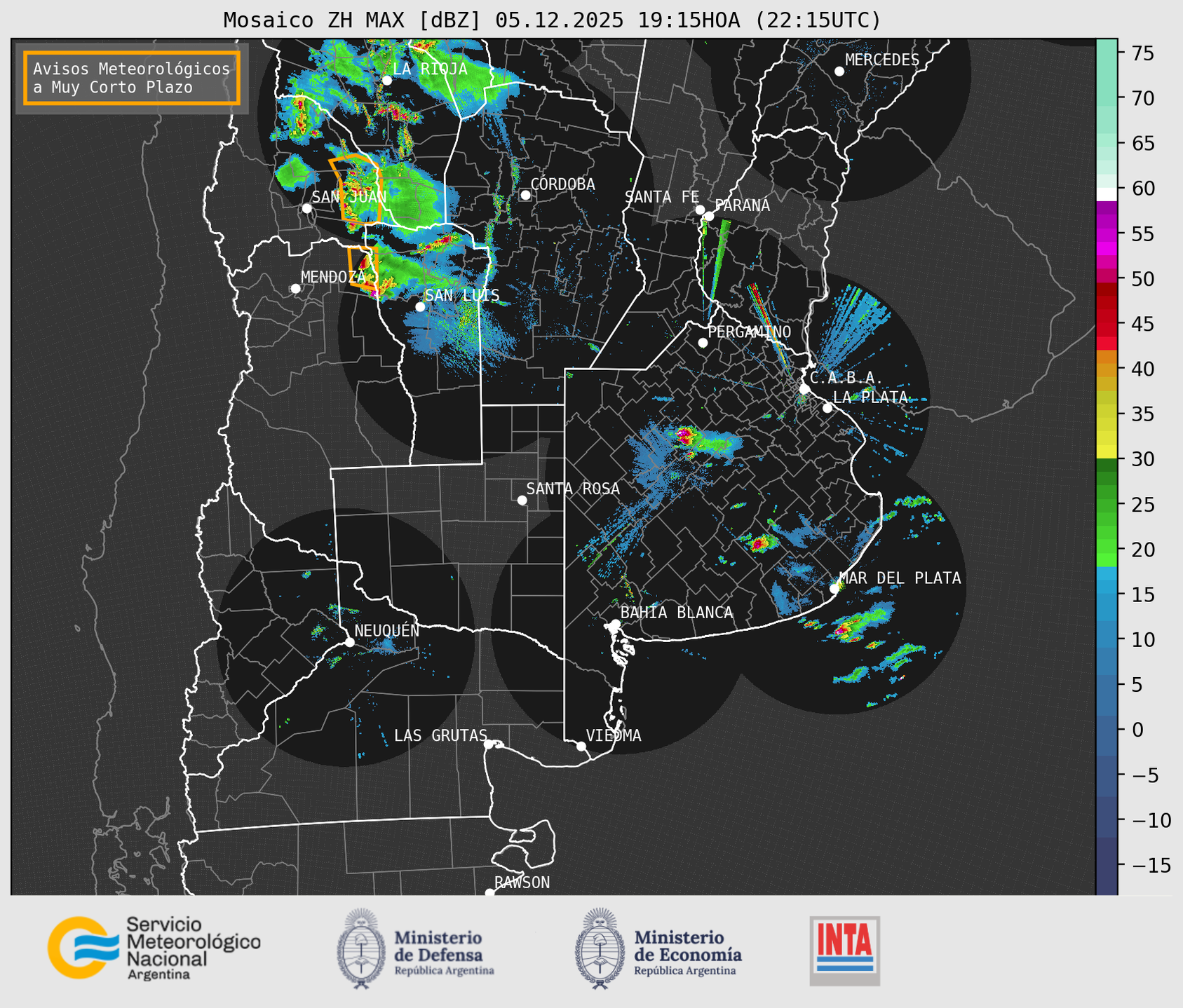Click the C.A.B.A. city marker dot
Screen dimensions: 1183x1008
804,389
